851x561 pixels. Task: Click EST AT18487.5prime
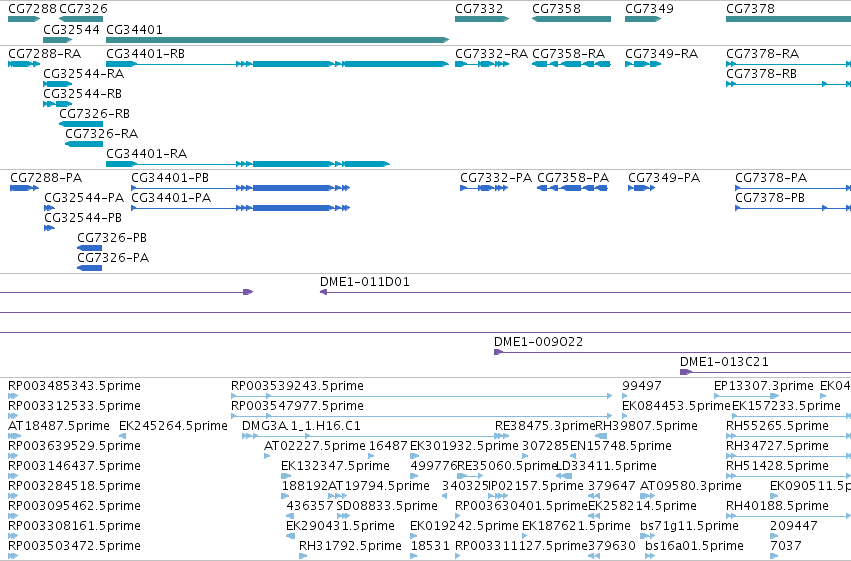tap(59, 426)
